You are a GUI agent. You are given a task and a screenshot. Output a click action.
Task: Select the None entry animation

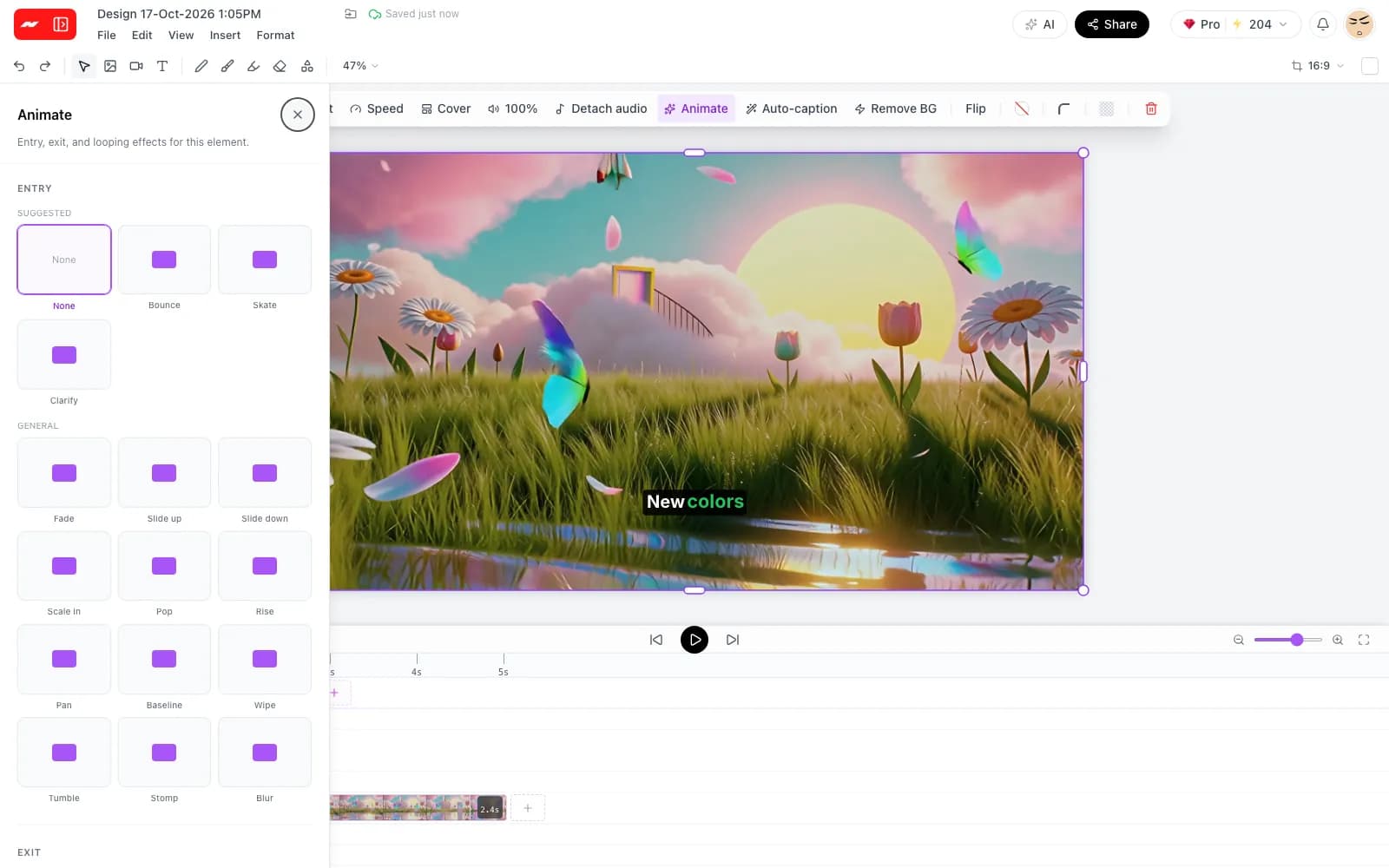[64, 260]
